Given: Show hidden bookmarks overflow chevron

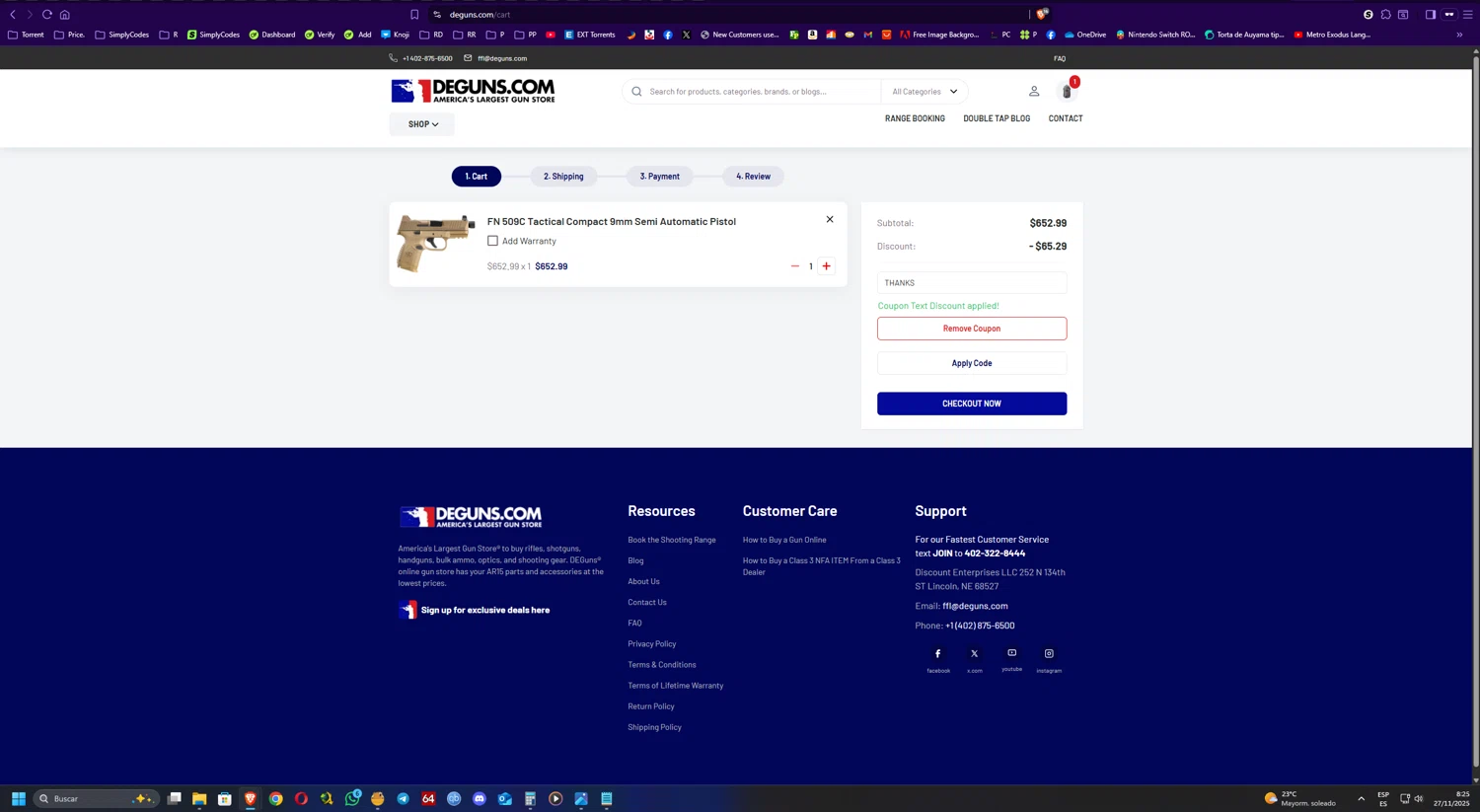Looking at the screenshot, I should [x=1459, y=35].
